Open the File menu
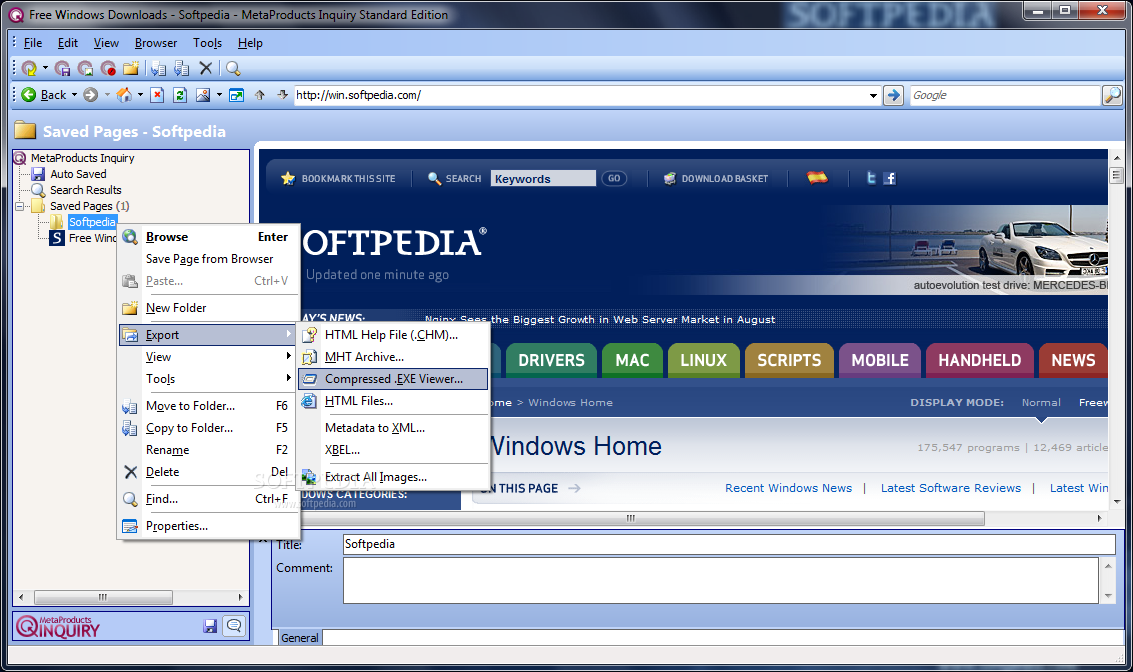 tap(33, 43)
